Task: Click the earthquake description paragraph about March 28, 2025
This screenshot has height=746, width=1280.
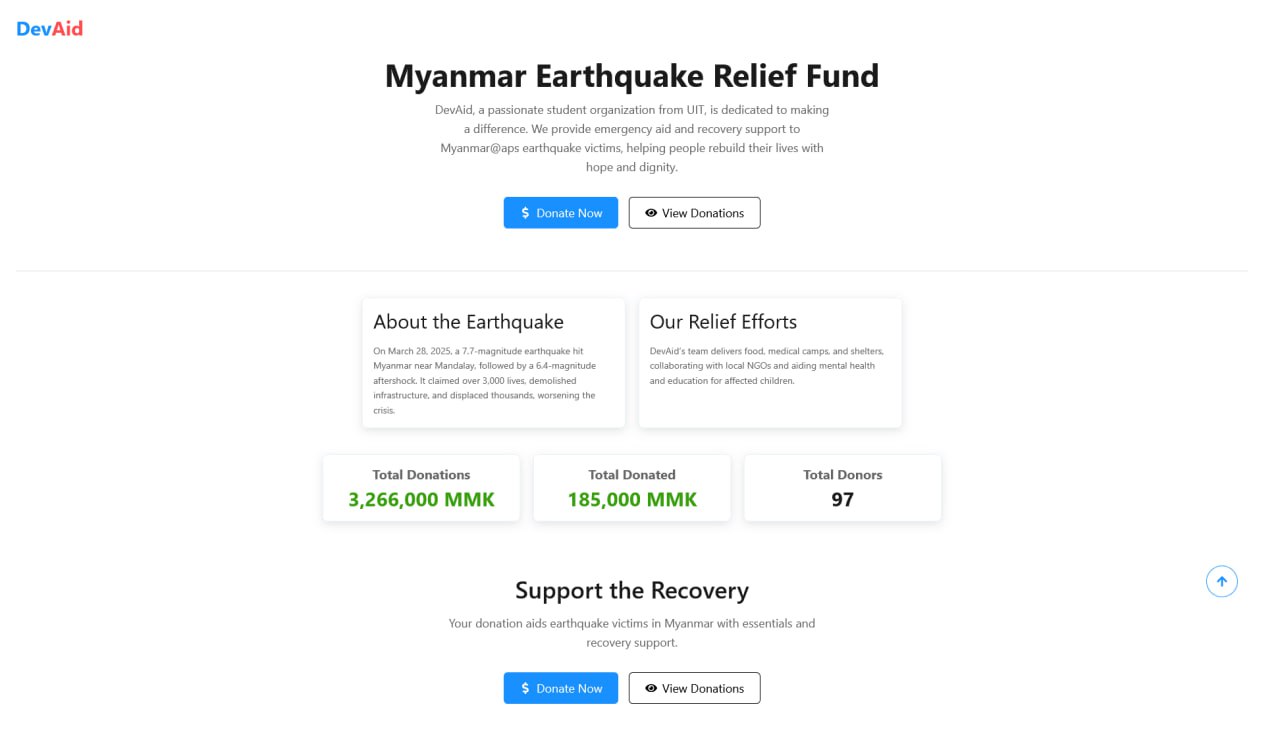Action: tap(485, 380)
